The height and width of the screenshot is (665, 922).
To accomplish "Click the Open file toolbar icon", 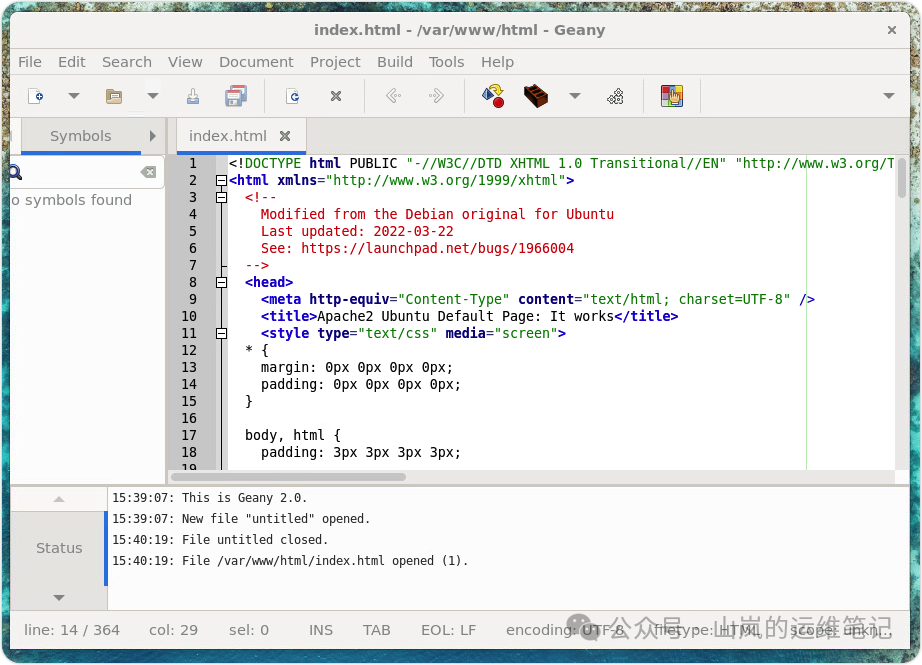I will pyautogui.click(x=114, y=96).
